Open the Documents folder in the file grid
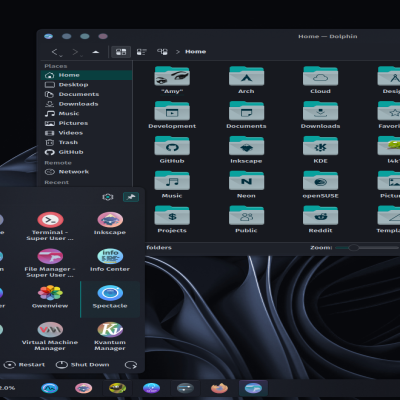The image size is (400, 400). (x=246, y=115)
